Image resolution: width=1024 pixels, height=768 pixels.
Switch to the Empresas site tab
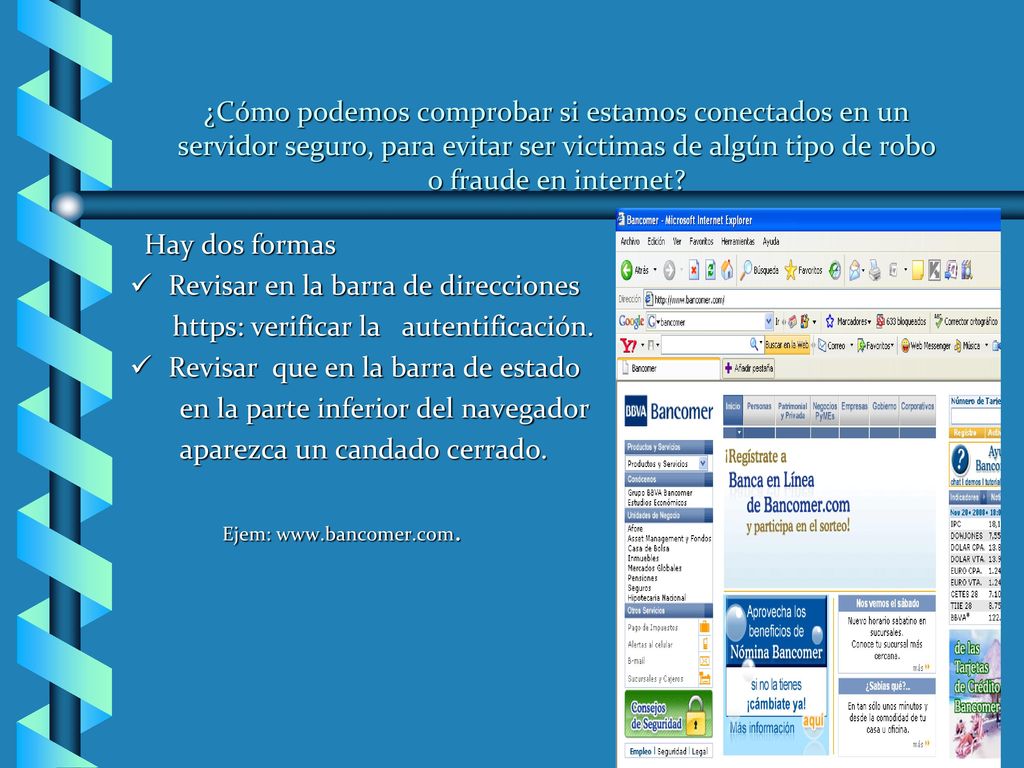point(854,411)
